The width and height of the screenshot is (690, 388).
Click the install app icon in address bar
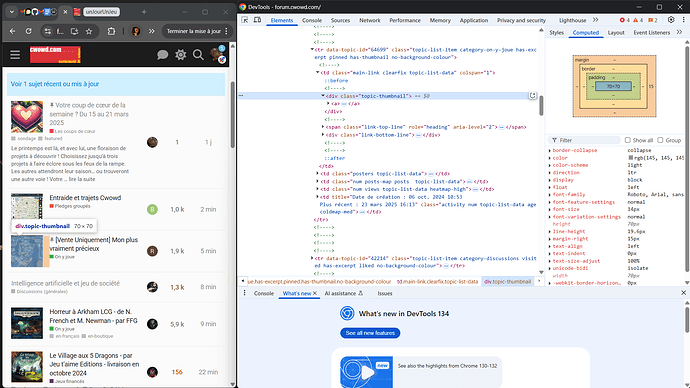point(74,31)
